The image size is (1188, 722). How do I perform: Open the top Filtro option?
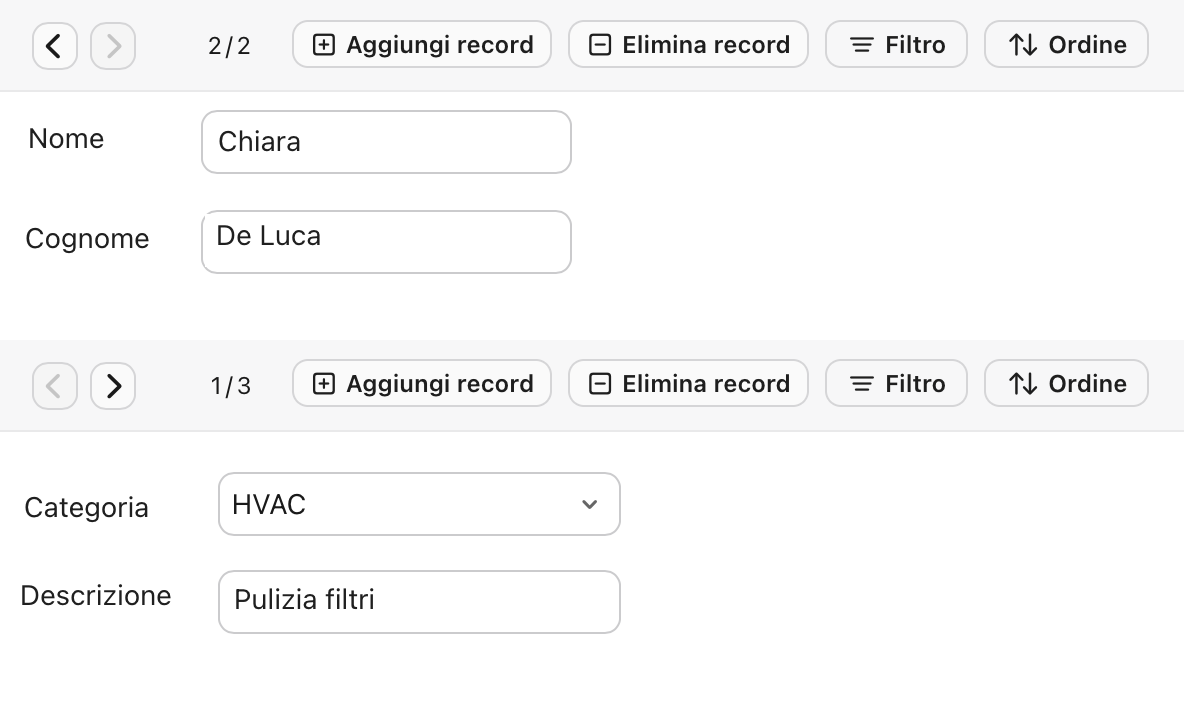[896, 45]
